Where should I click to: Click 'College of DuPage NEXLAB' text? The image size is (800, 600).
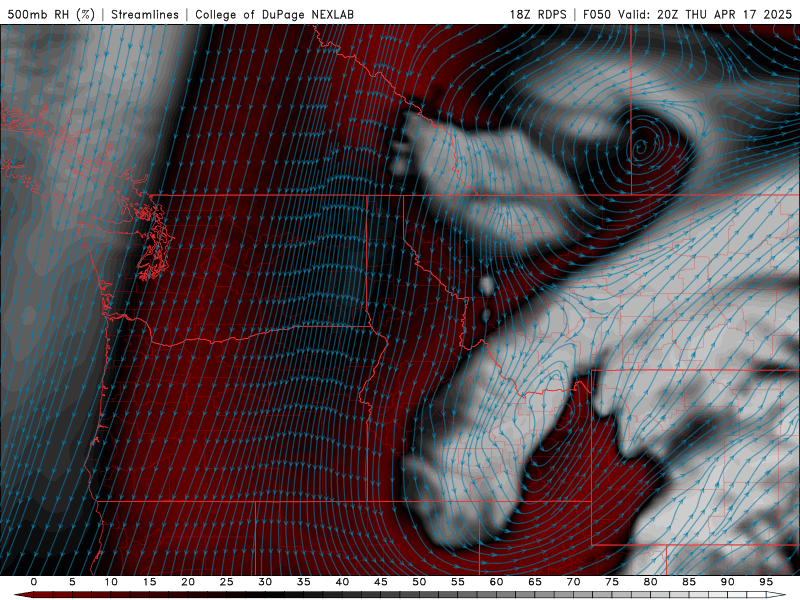(x=274, y=14)
